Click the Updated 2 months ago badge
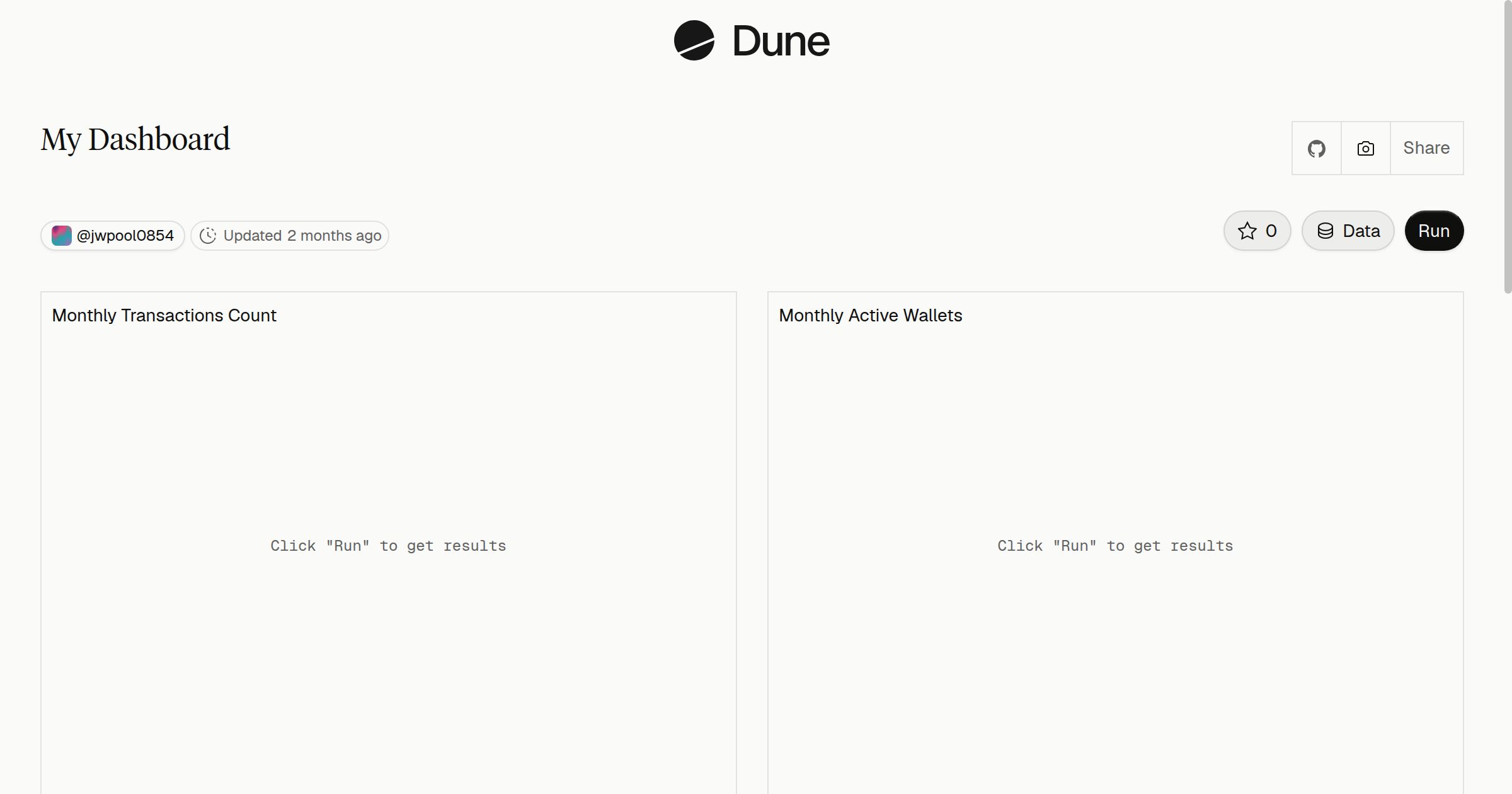The image size is (1512, 794). coord(290,236)
